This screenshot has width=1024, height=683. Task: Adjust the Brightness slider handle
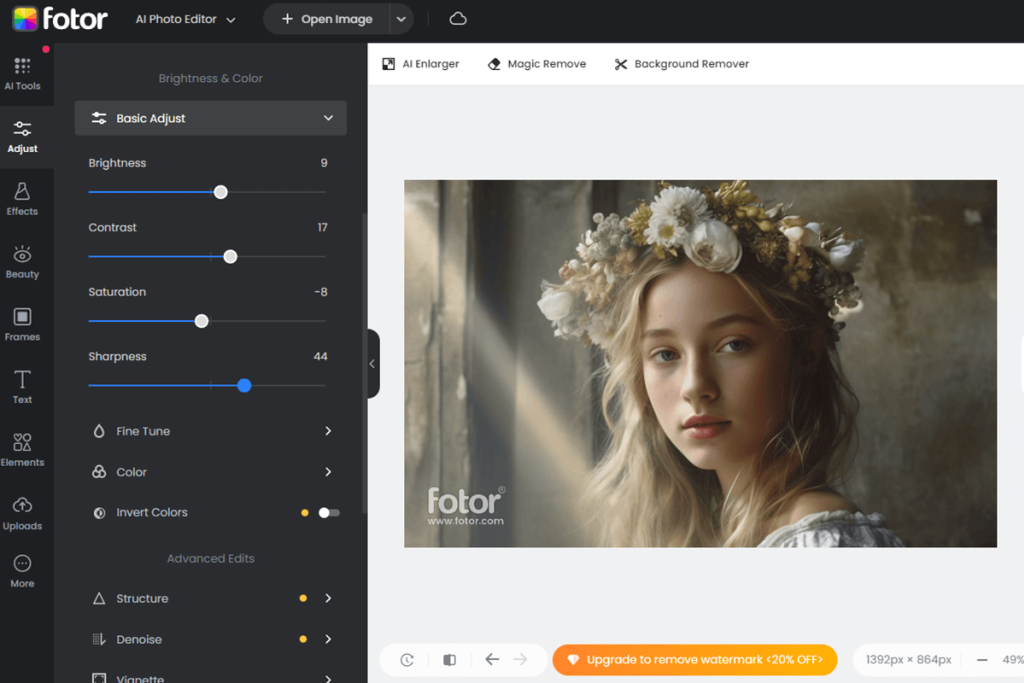(221, 191)
